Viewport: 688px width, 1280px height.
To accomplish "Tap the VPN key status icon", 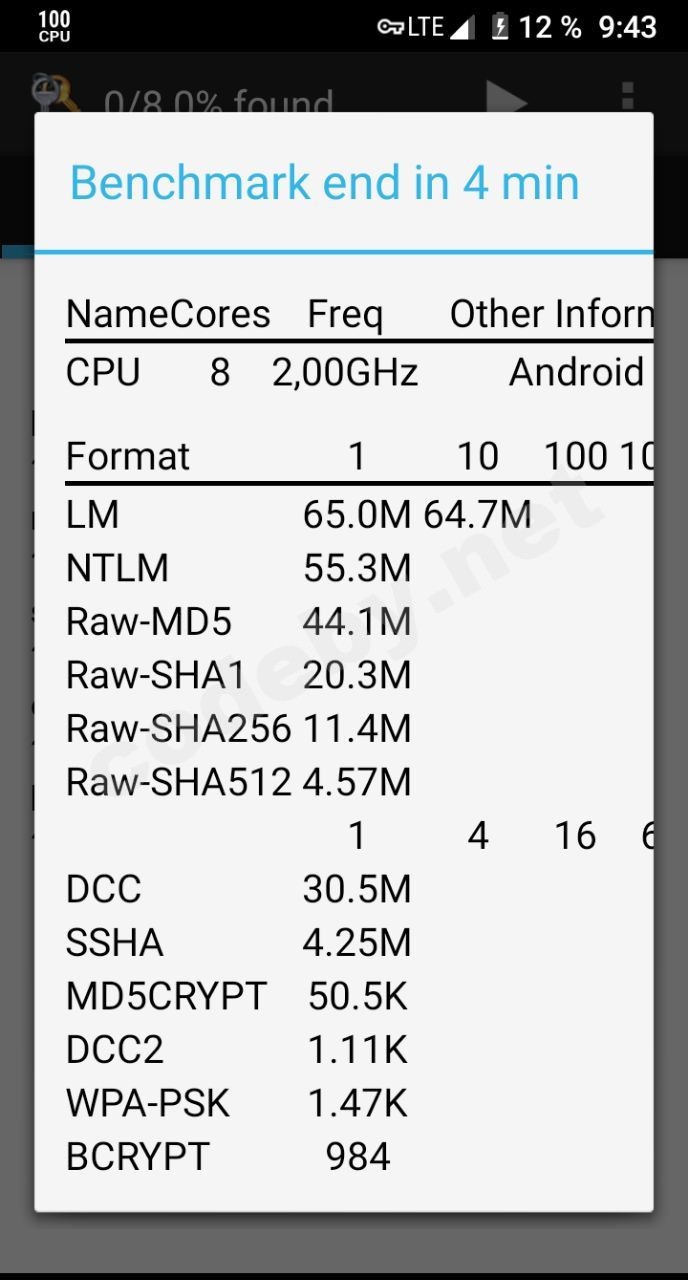I will pos(390,27).
